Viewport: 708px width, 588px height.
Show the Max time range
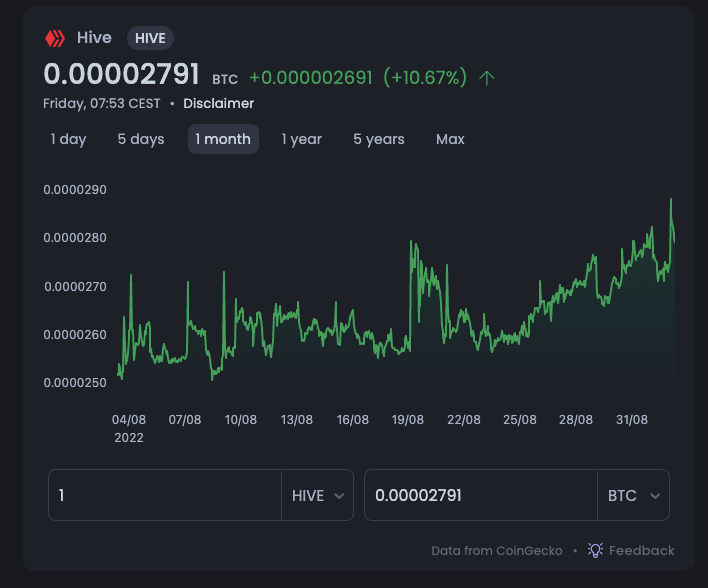coord(450,139)
